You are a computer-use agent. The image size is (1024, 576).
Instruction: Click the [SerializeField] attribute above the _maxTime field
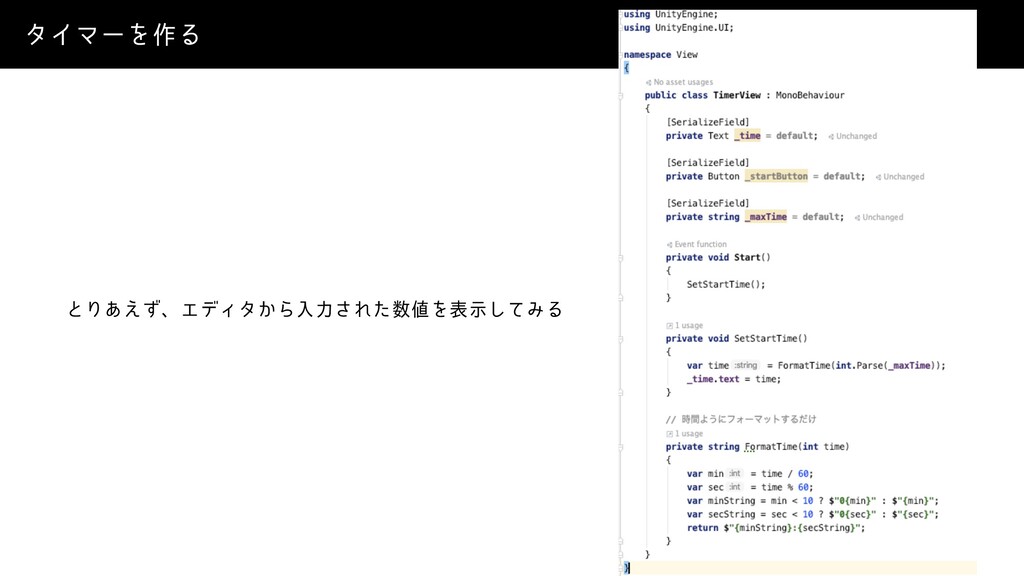(708, 203)
